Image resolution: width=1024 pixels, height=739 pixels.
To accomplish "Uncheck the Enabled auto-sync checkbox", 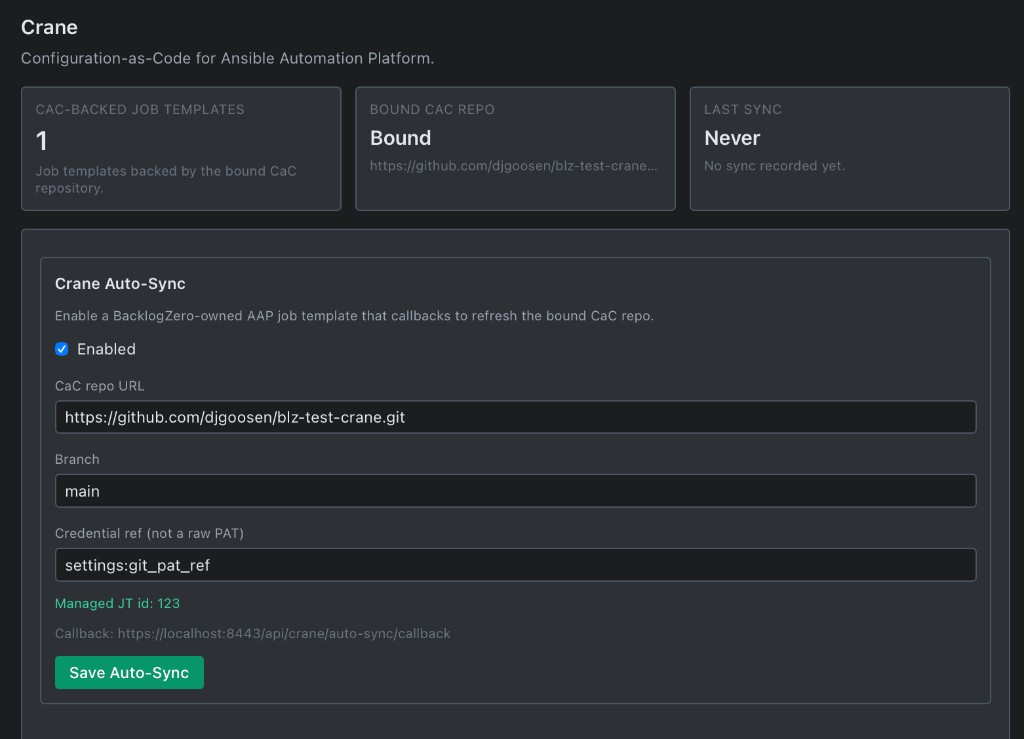I will click(x=61, y=349).
